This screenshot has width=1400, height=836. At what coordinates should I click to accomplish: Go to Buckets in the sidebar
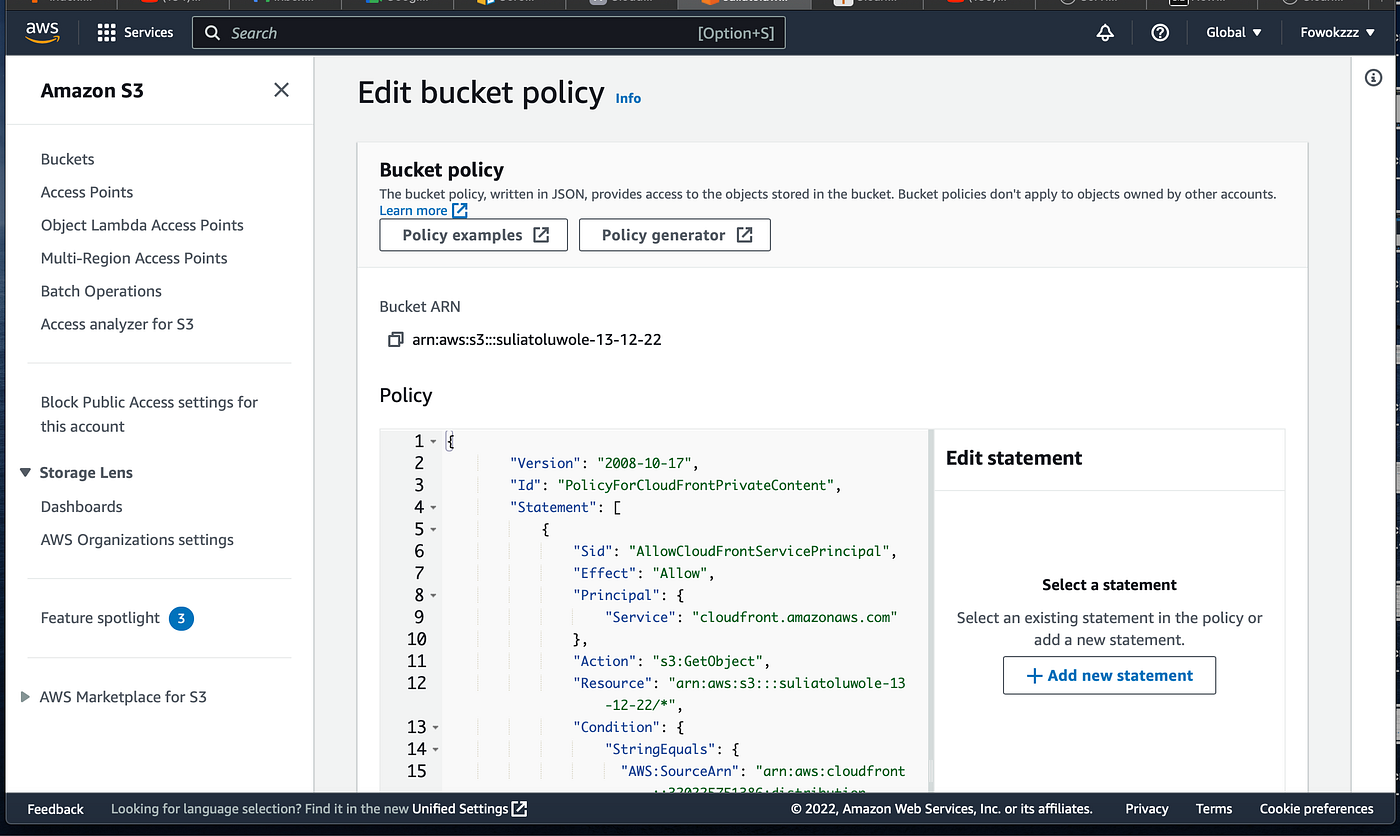coord(67,159)
